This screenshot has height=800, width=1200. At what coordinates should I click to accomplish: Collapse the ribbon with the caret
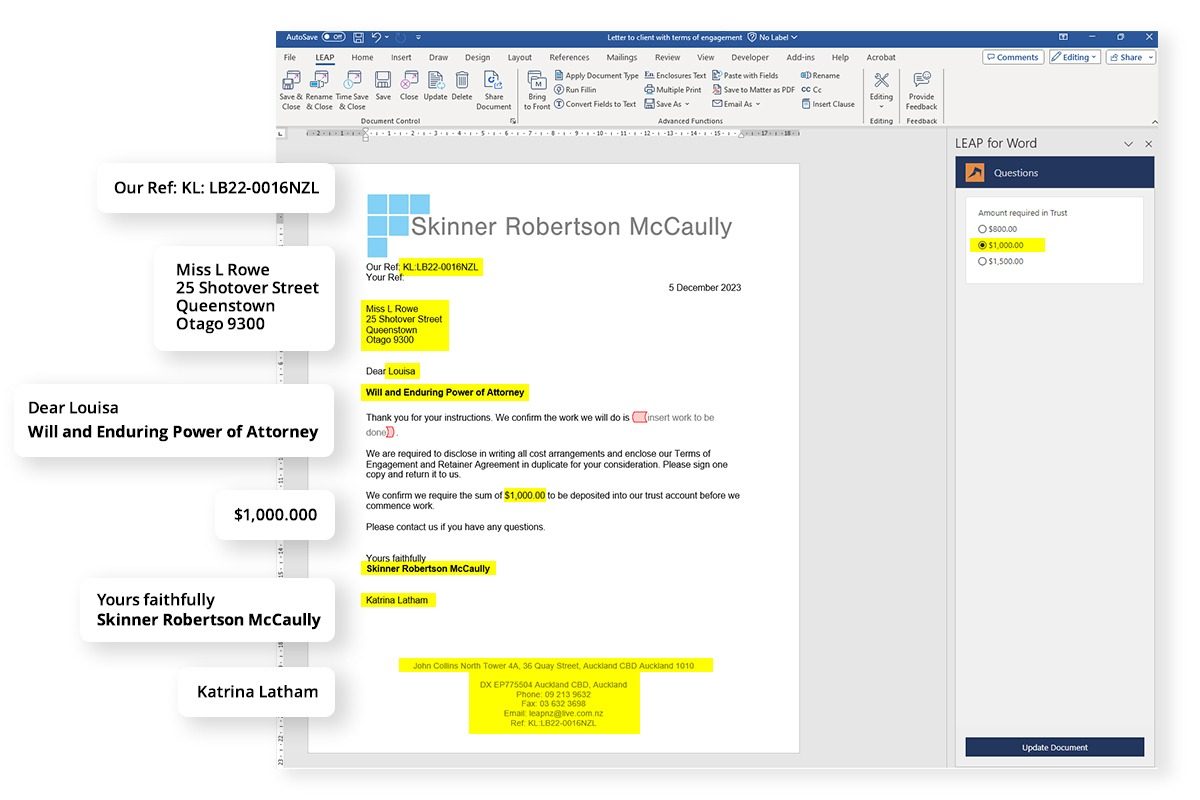point(1153,121)
